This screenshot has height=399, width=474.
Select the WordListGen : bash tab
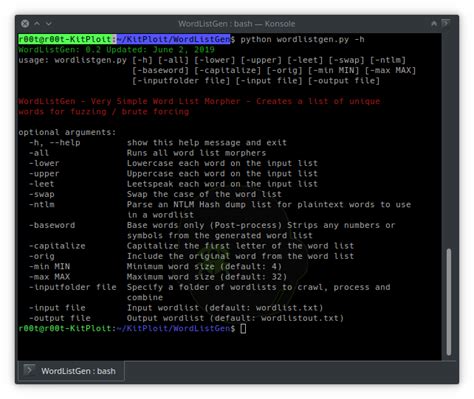point(71,371)
